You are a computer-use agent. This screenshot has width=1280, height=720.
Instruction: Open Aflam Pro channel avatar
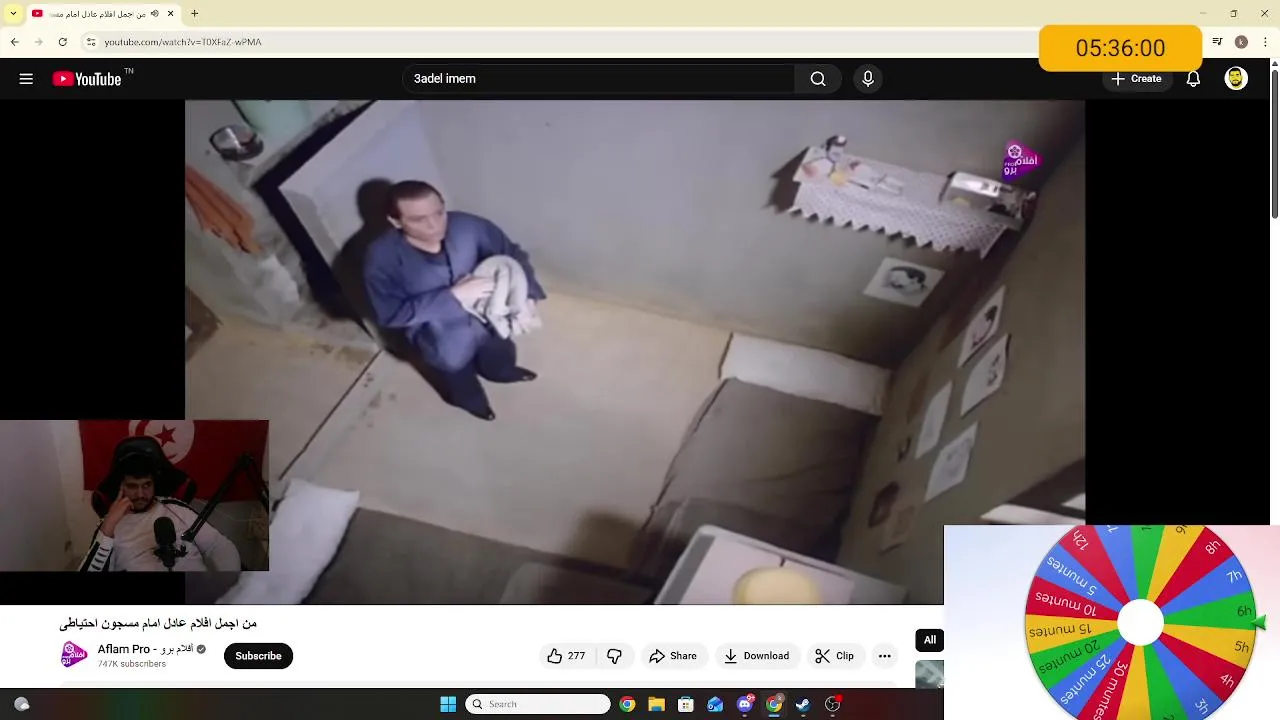pos(73,656)
